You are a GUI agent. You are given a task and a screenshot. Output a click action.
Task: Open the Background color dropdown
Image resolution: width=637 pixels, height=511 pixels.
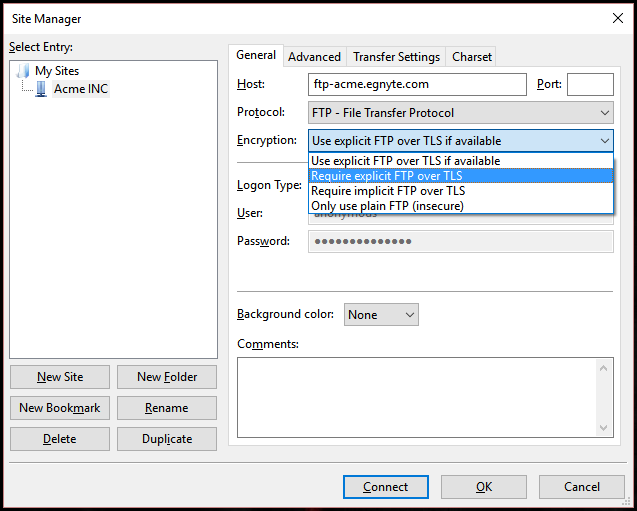click(381, 315)
